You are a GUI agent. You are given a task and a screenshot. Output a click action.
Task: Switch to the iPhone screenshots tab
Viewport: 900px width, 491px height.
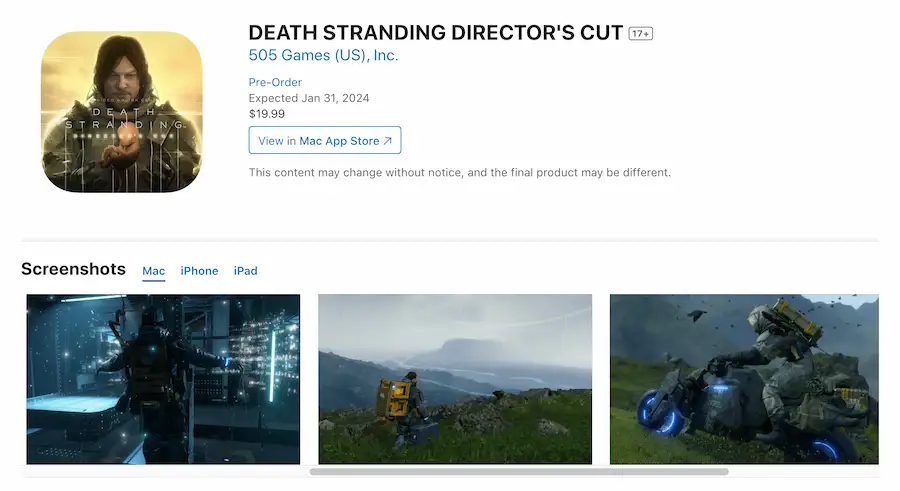tap(199, 271)
